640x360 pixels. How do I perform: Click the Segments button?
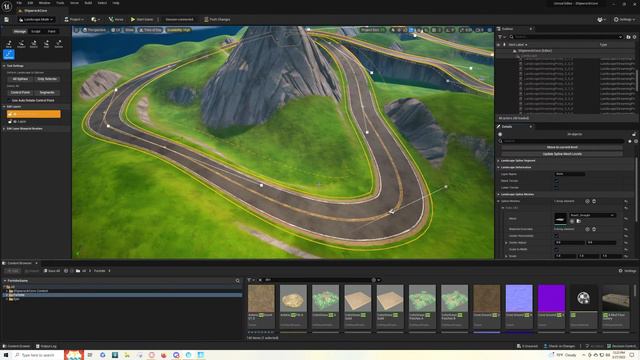[x=47, y=93]
